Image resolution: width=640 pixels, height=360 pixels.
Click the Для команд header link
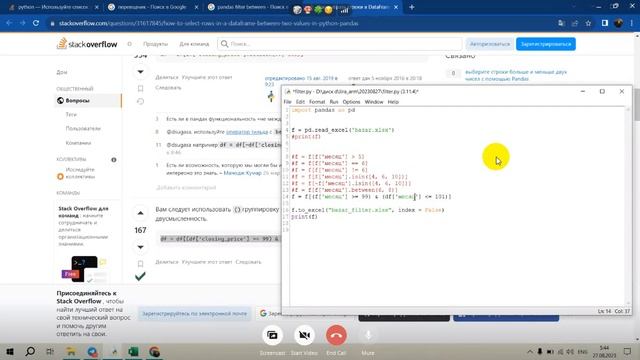pos(194,44)
